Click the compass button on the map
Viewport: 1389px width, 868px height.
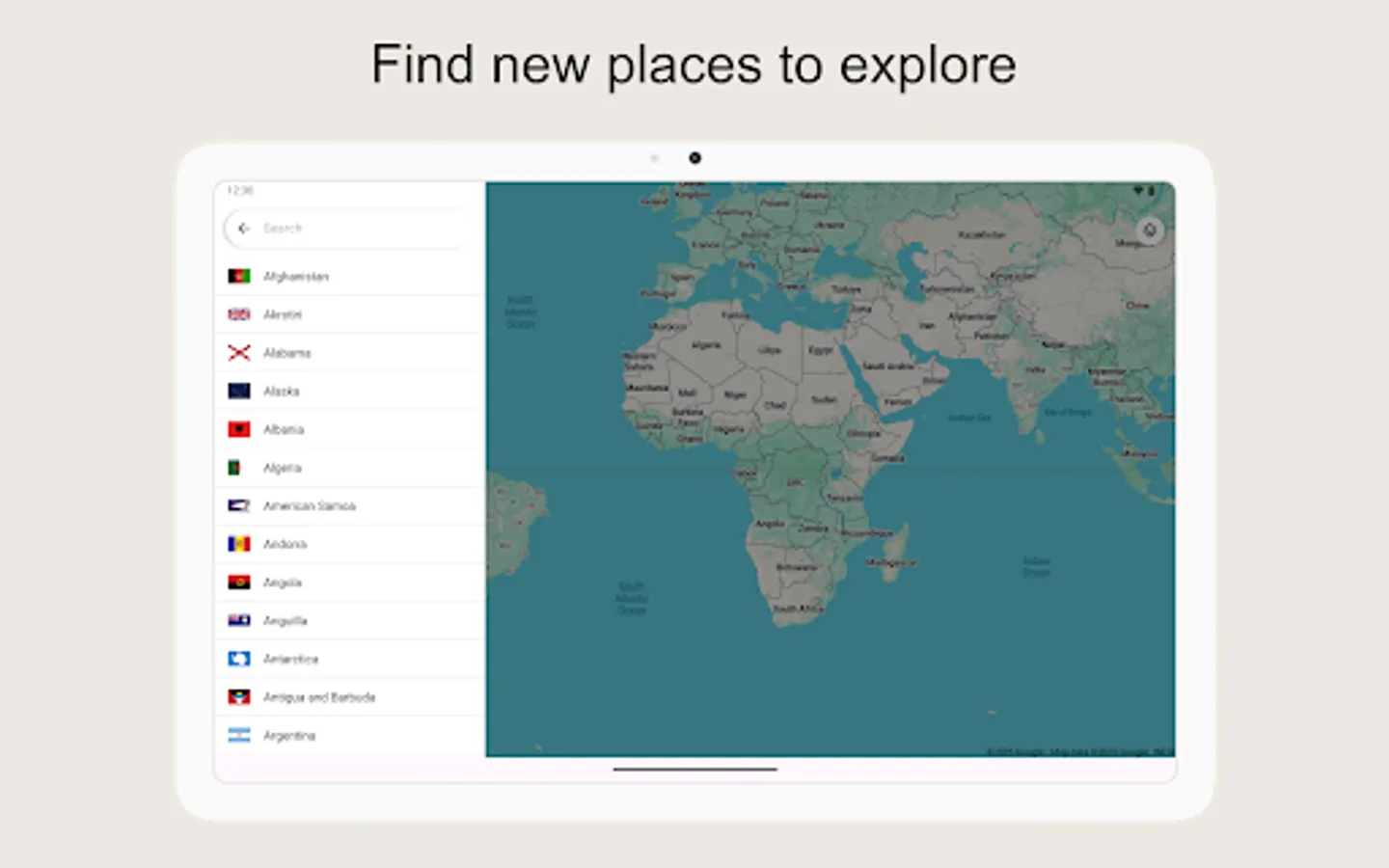pyautogui.click(x=1150, y=230)
